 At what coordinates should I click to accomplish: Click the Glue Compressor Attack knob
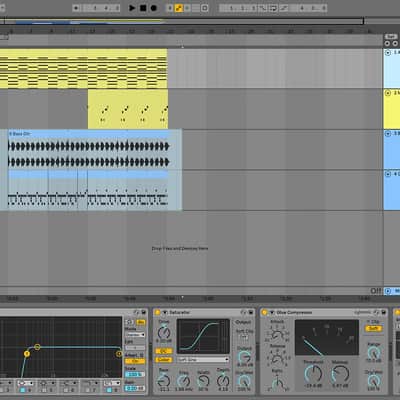pyautogui.click(x=277, y=334)
